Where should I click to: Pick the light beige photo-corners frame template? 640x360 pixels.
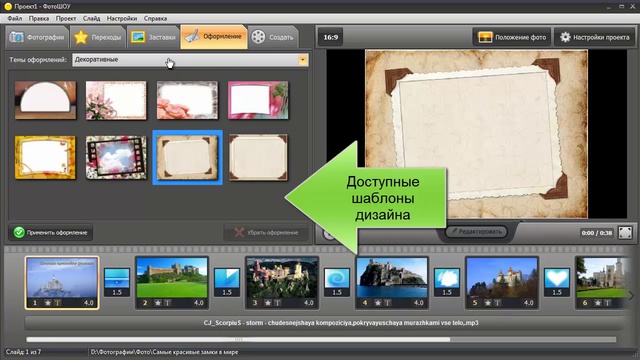pyautogui.click(x=258, y=158)
